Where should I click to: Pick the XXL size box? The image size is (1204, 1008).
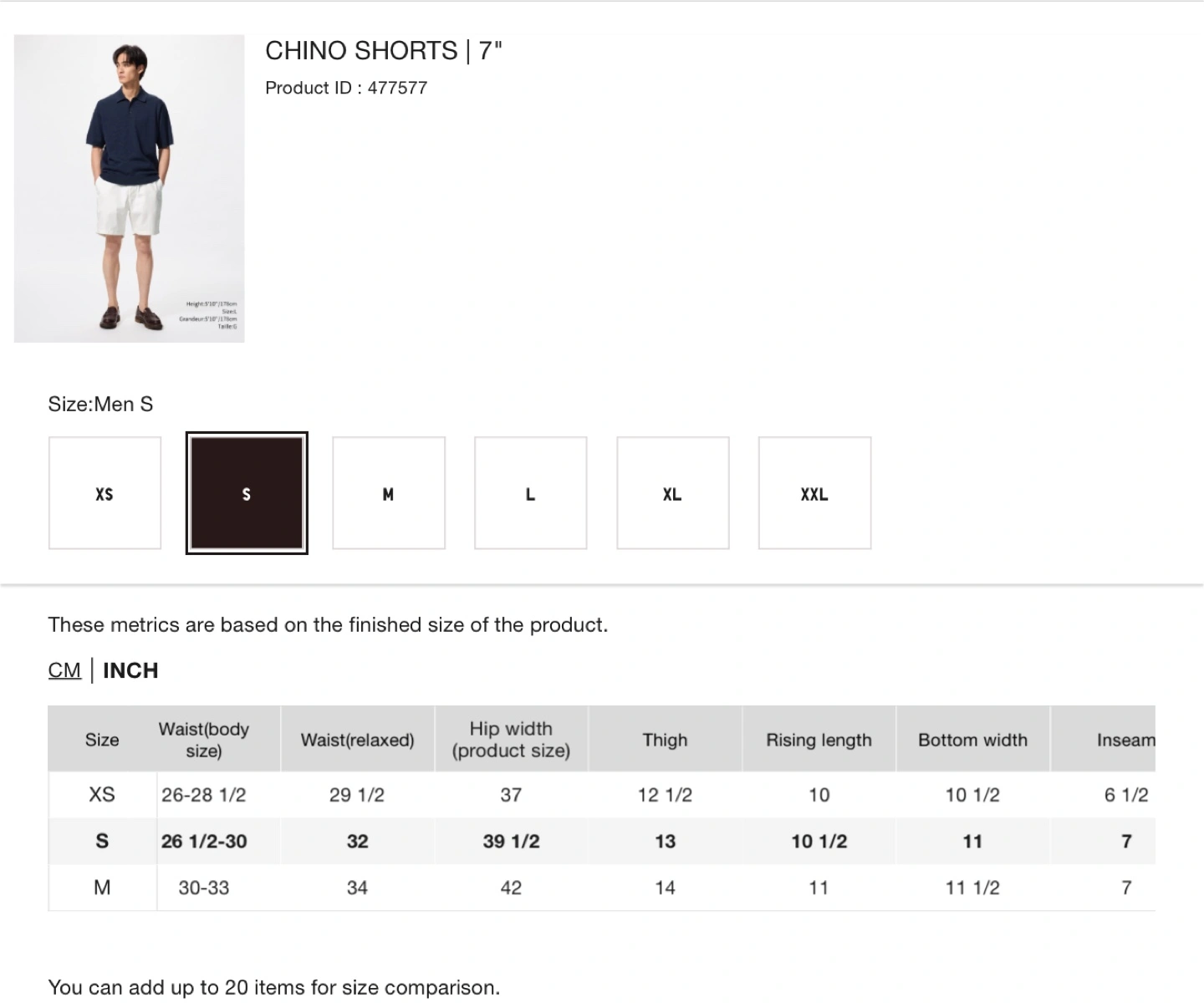point(815,493)
